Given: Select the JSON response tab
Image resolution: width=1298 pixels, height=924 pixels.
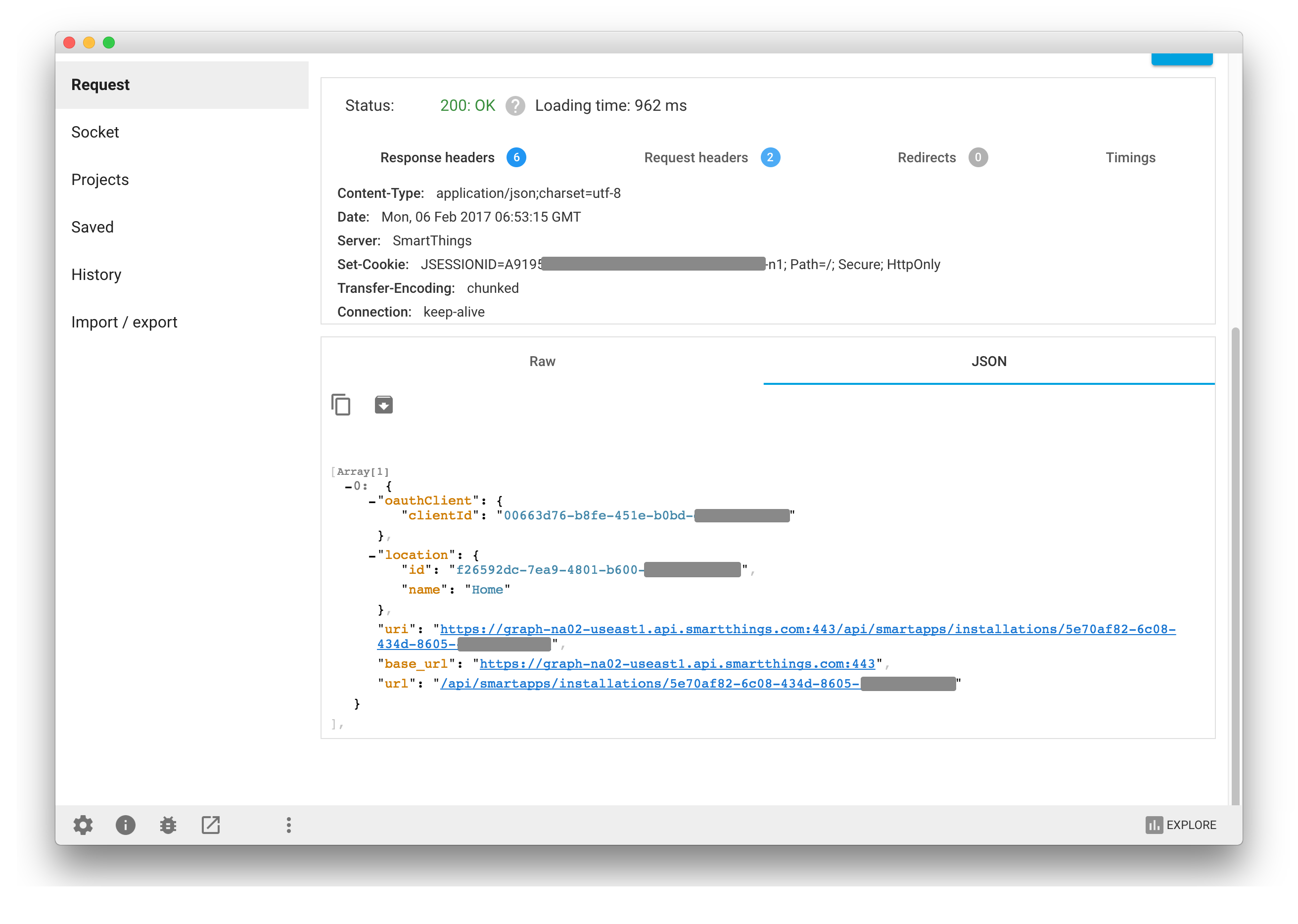Looking at the screenshot, I should (988, 361).
